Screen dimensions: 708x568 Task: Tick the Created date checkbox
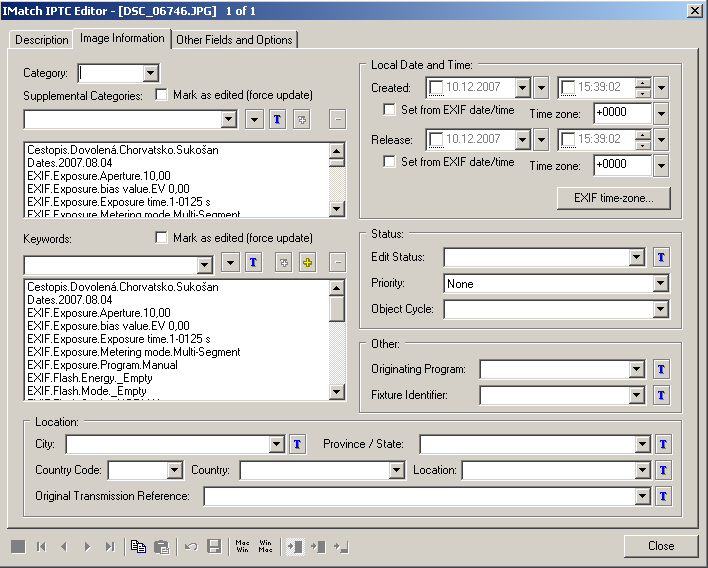click(x=436, y=88)
